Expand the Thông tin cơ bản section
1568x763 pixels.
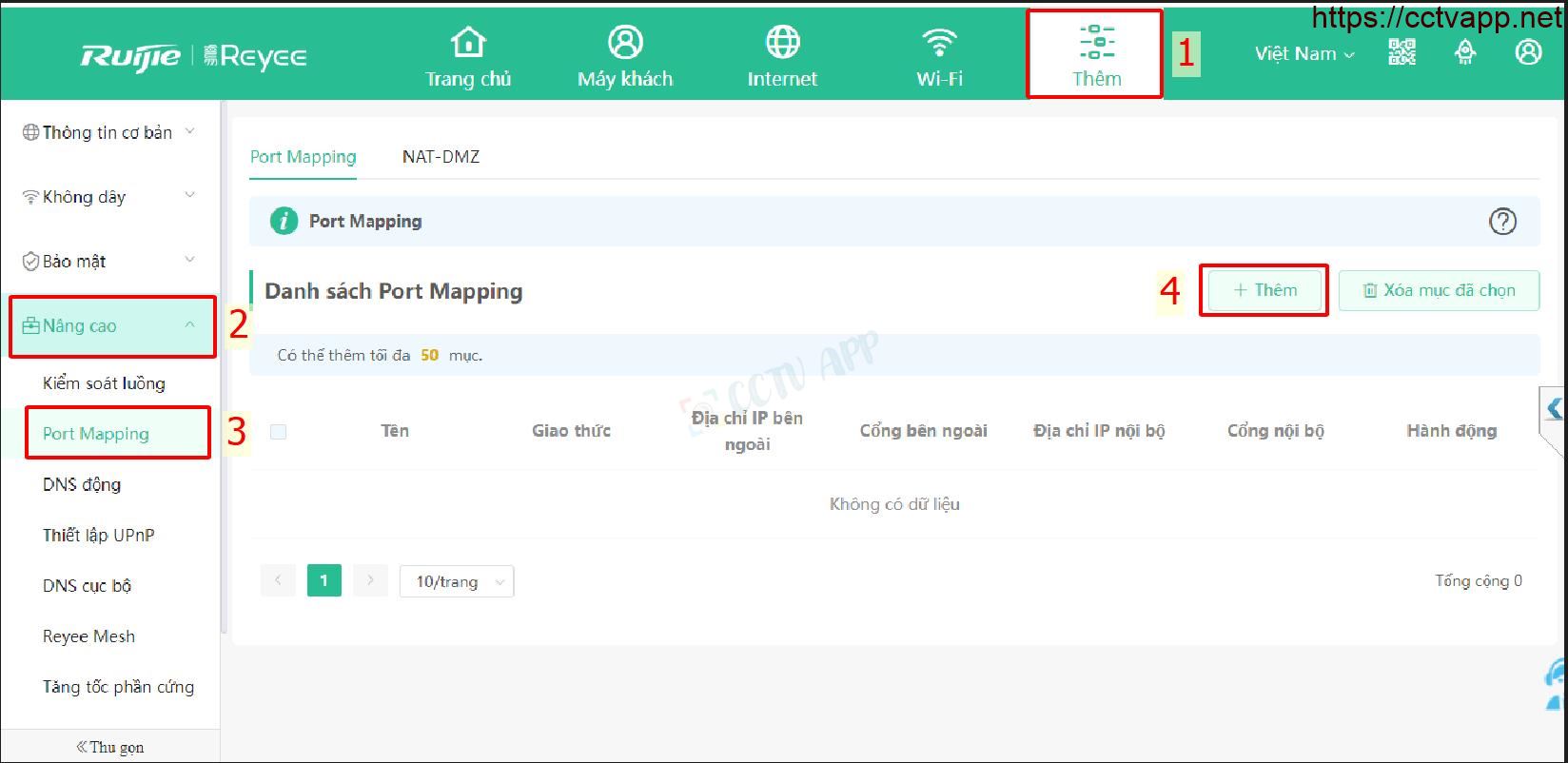click(109, 132)
